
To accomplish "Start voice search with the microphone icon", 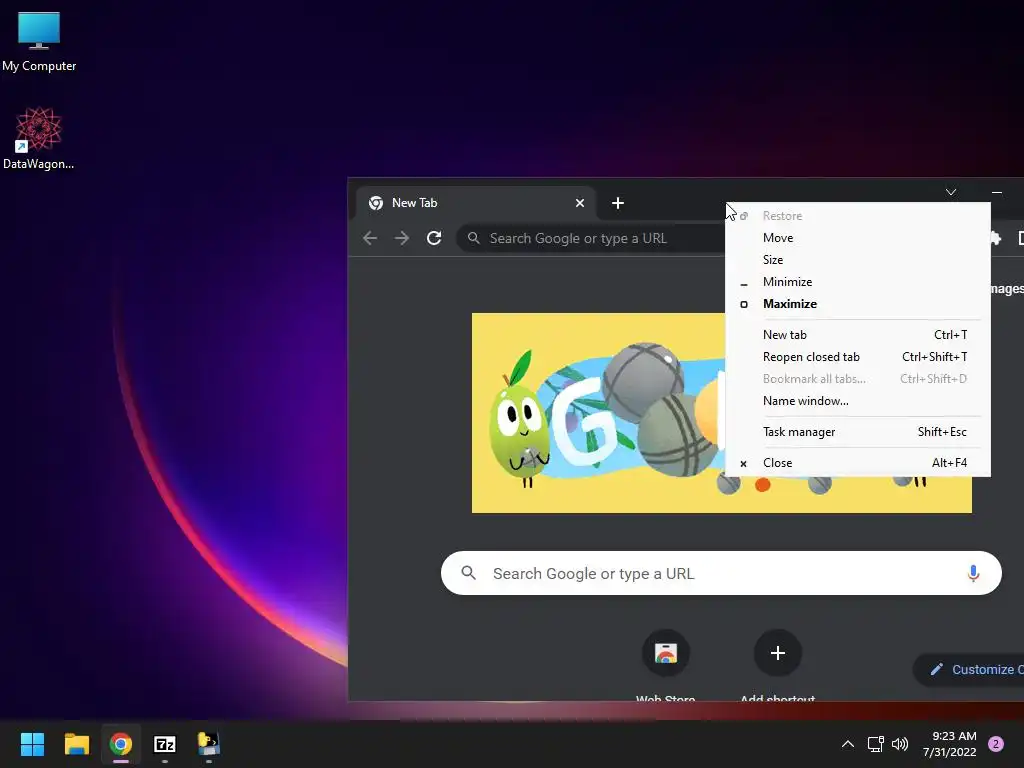I will tap(973, 573).
